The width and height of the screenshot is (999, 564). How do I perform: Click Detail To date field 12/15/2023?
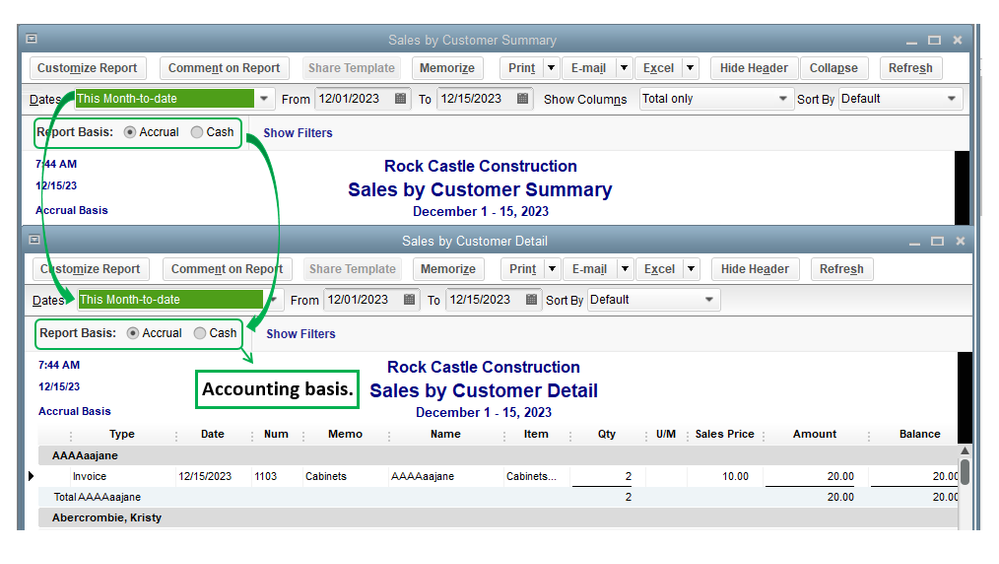485,300
